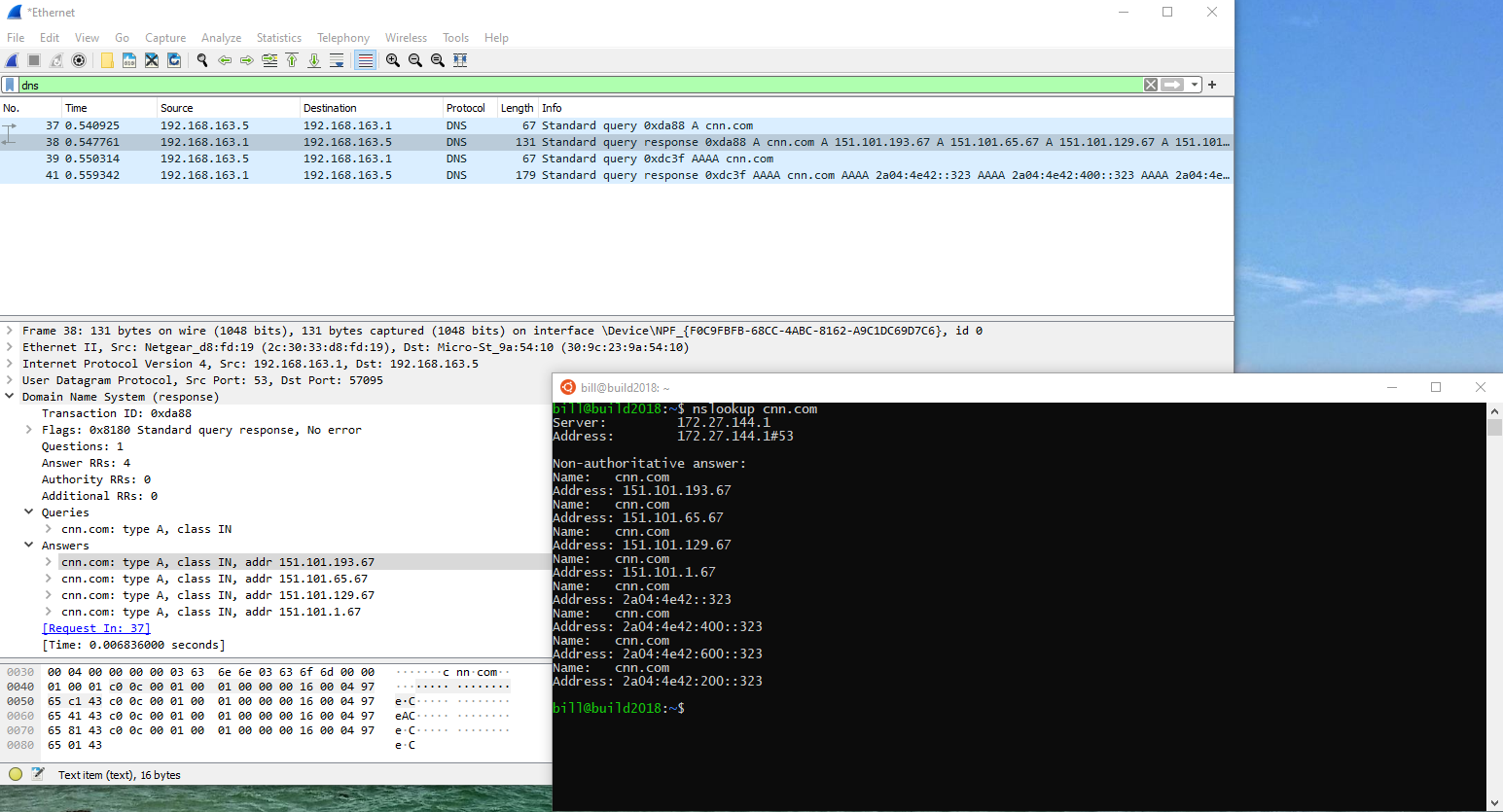
Task: Collapse Domain Name System section
Action: (10, 397)
